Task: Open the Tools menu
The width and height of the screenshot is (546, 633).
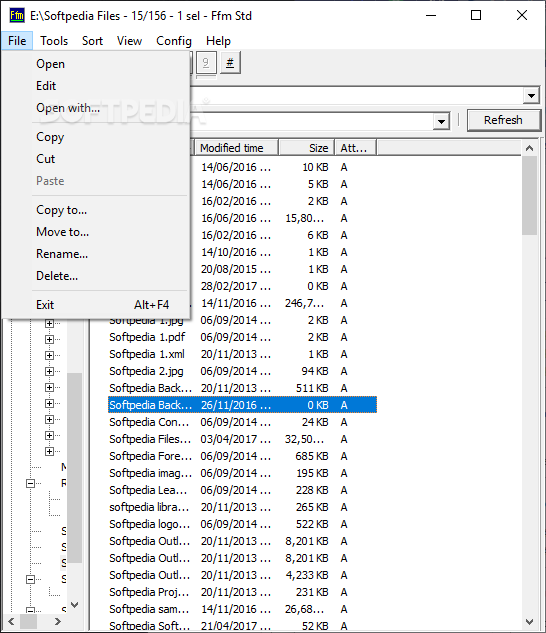Action: click(54, 41)
